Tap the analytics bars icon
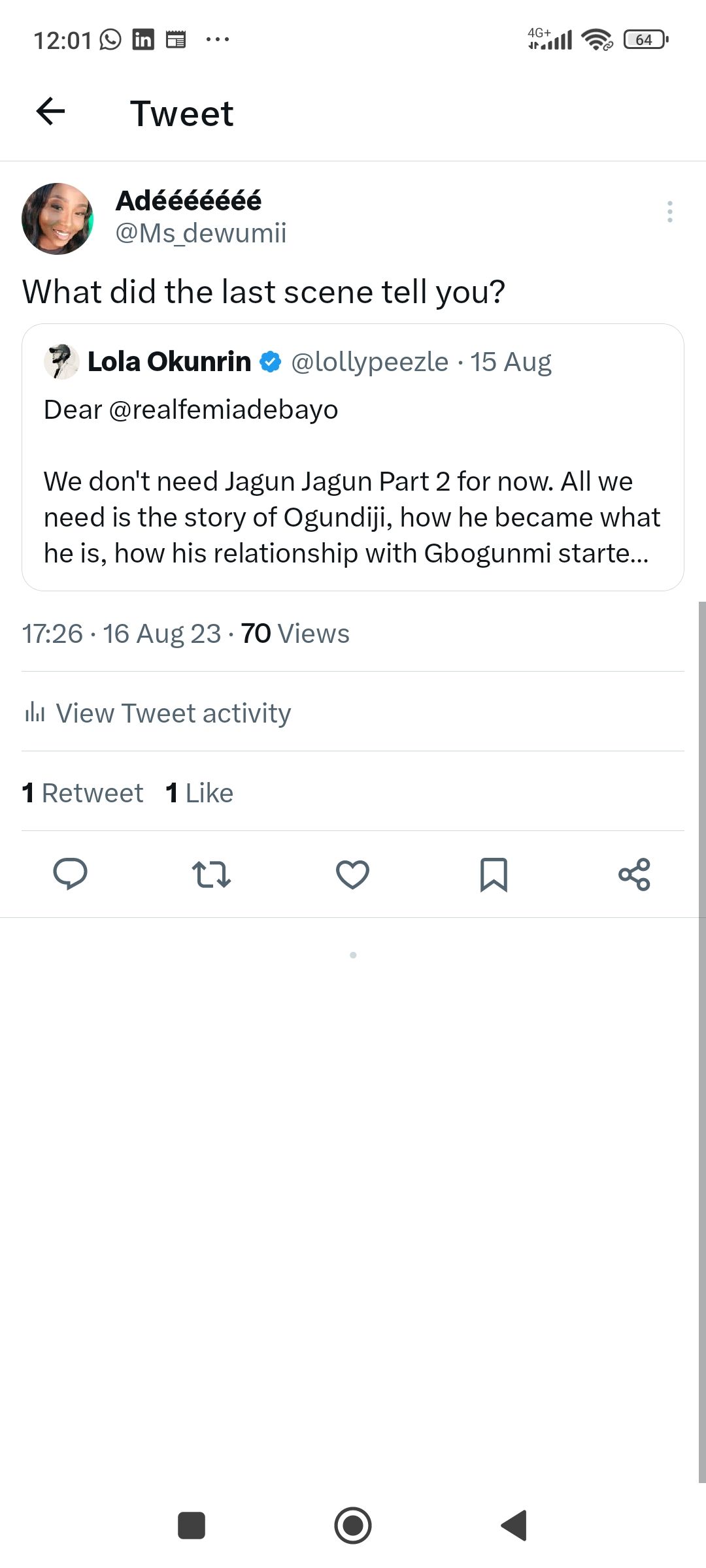This screenshot has height=1568, width=706. tap(35, 712)
